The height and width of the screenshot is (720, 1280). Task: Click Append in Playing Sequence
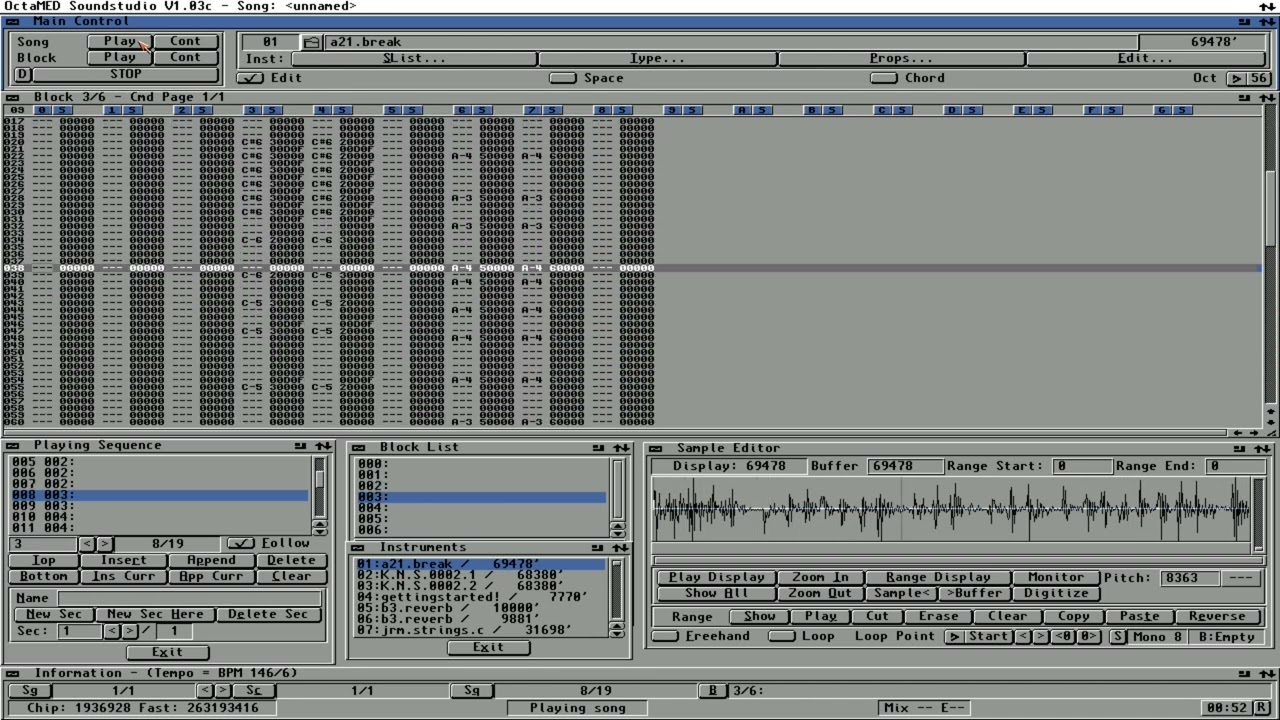[212, 561]
